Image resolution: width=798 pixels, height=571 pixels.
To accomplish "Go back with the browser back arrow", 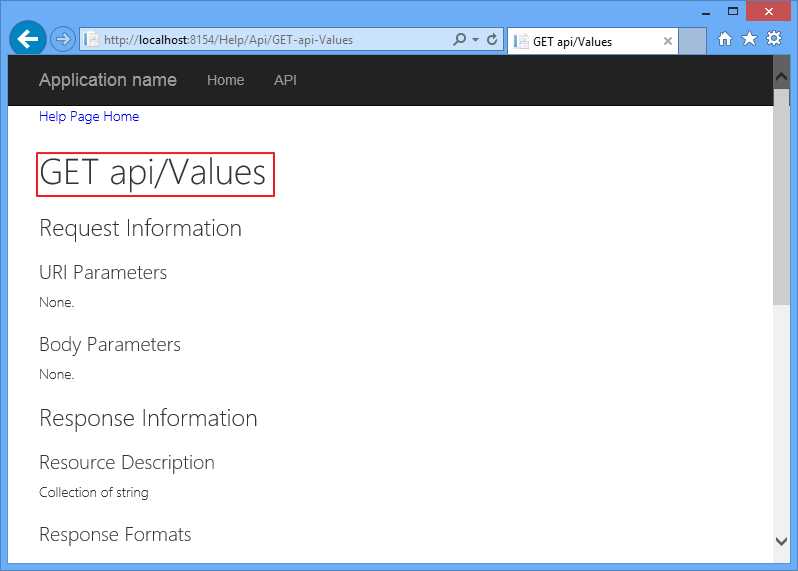I will click(27, 38).
